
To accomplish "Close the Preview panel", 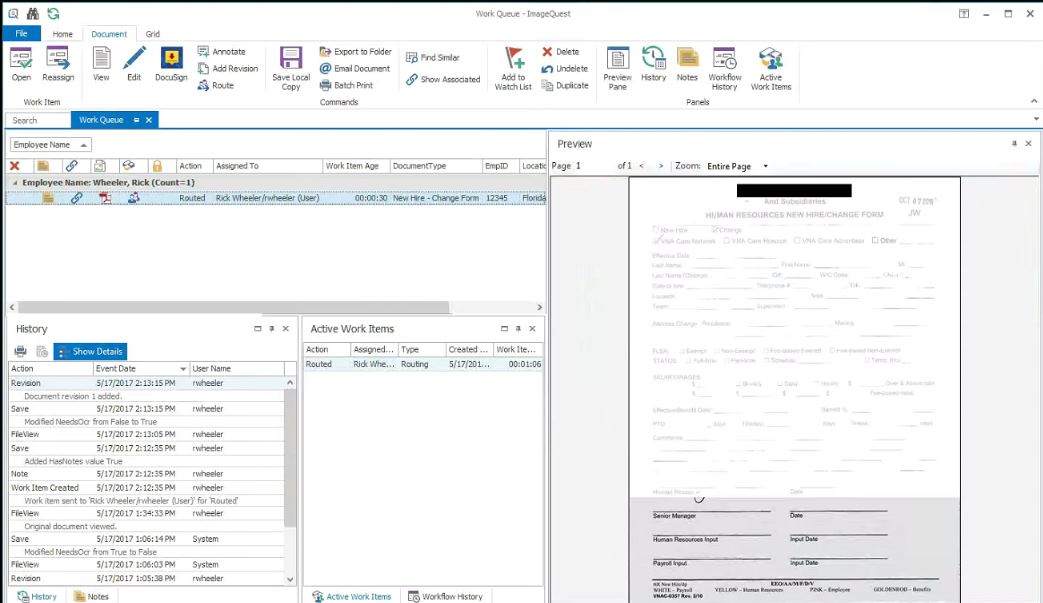I will (x=1028, y=143).
